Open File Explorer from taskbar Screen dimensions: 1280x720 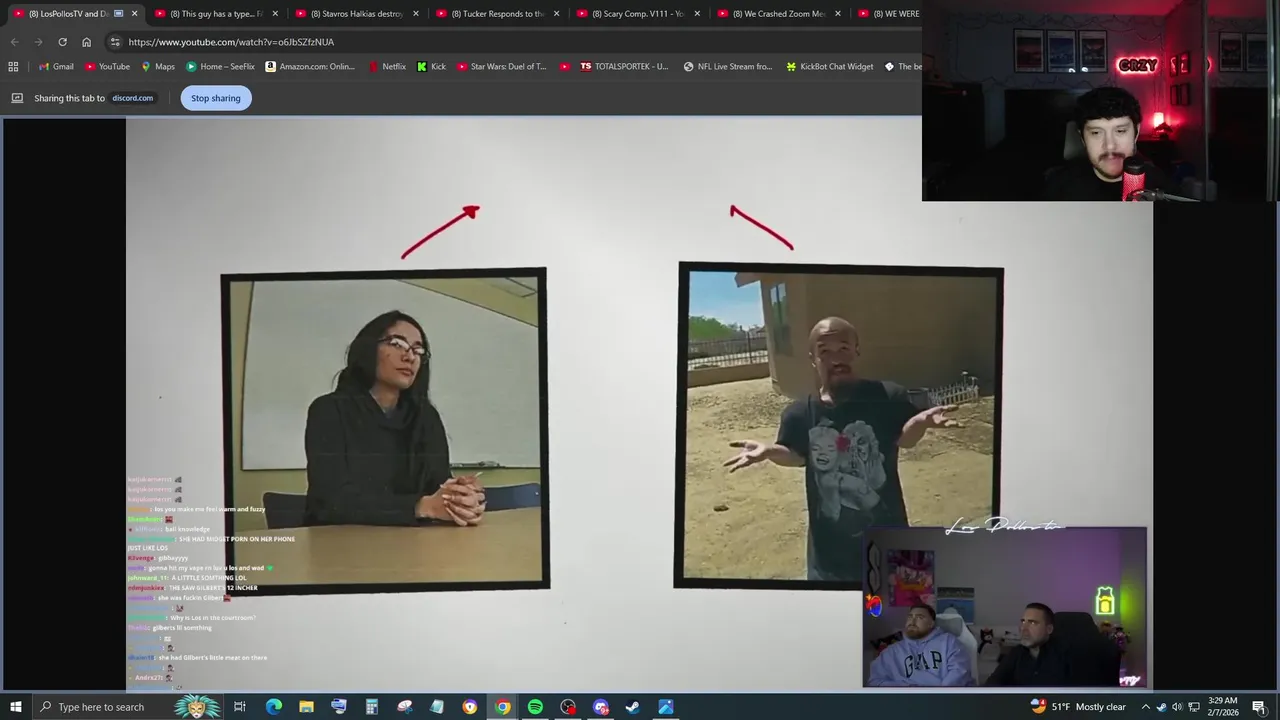306,707
